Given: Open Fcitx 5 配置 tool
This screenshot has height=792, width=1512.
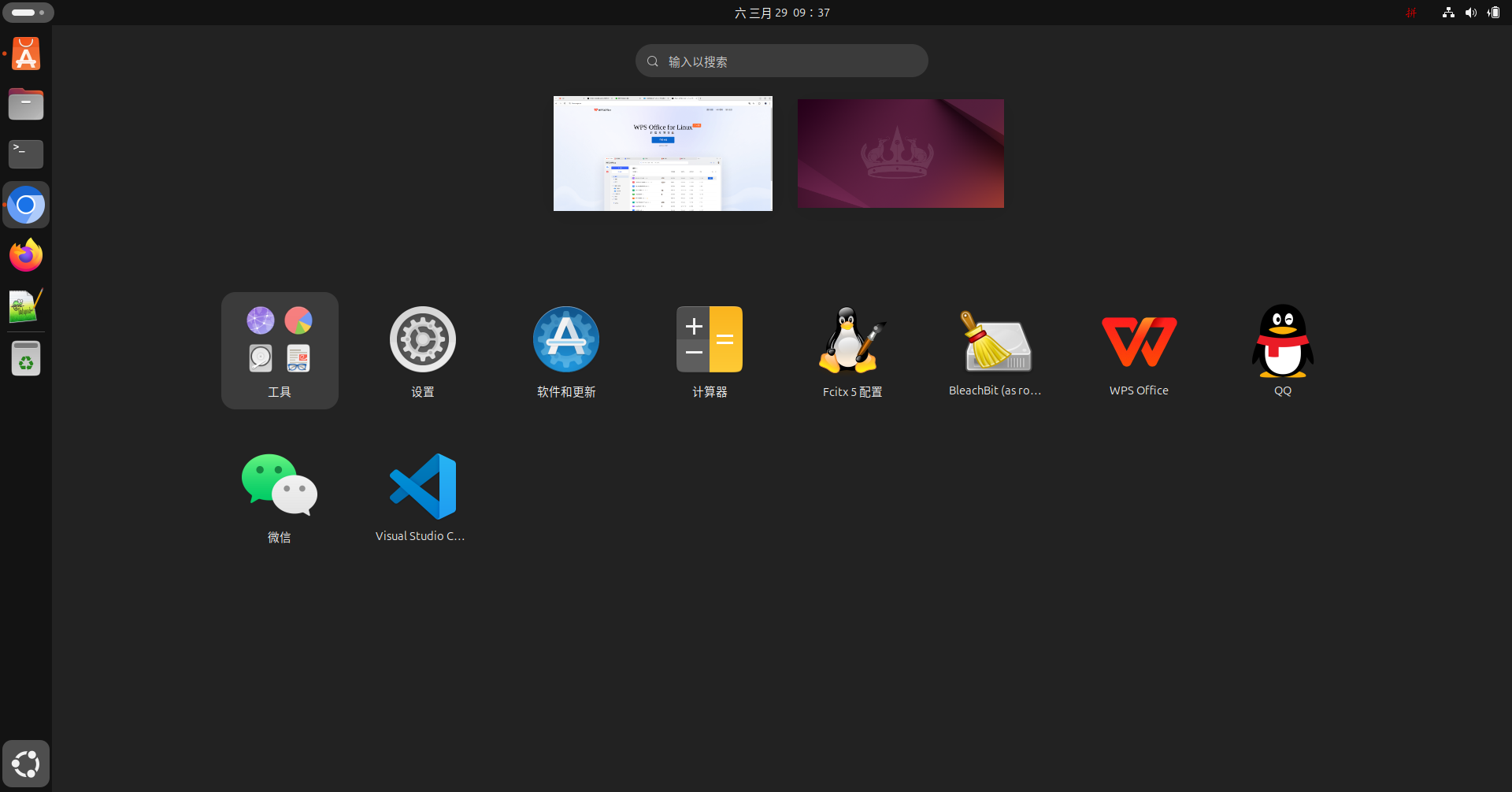Looking at the screenshot, I should (x=853, y=350).
